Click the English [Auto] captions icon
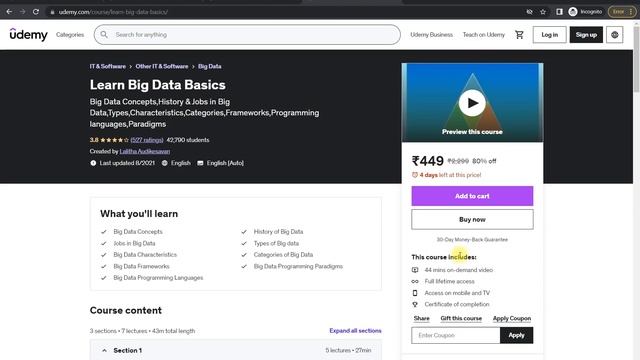 (x=200, y=163)
